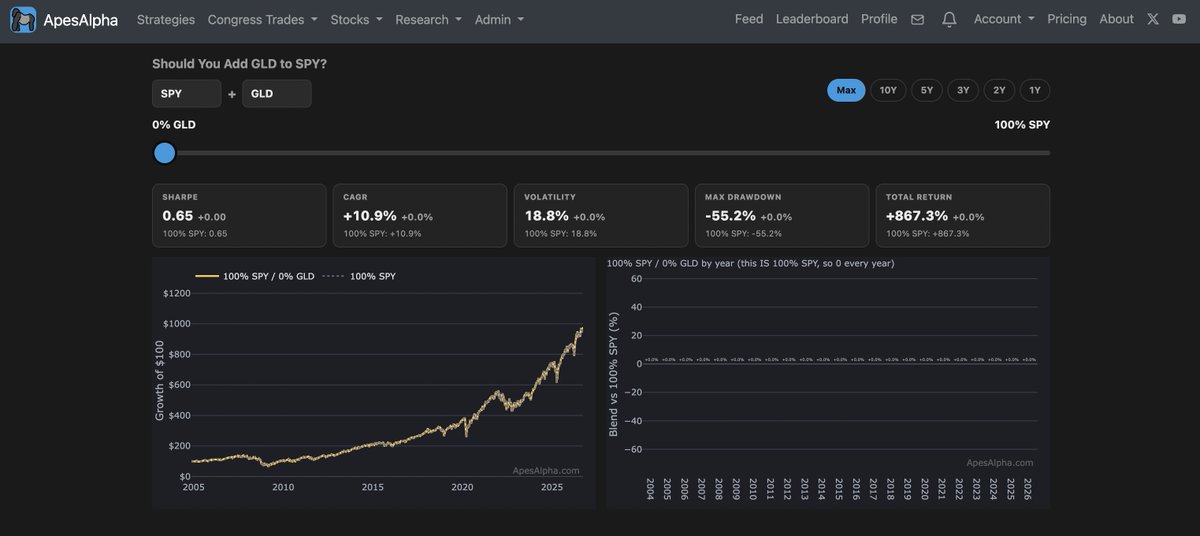Viewport: 1200px width, 536px height.
Task: Select the Max time range
Action: [x=846, y=90]
